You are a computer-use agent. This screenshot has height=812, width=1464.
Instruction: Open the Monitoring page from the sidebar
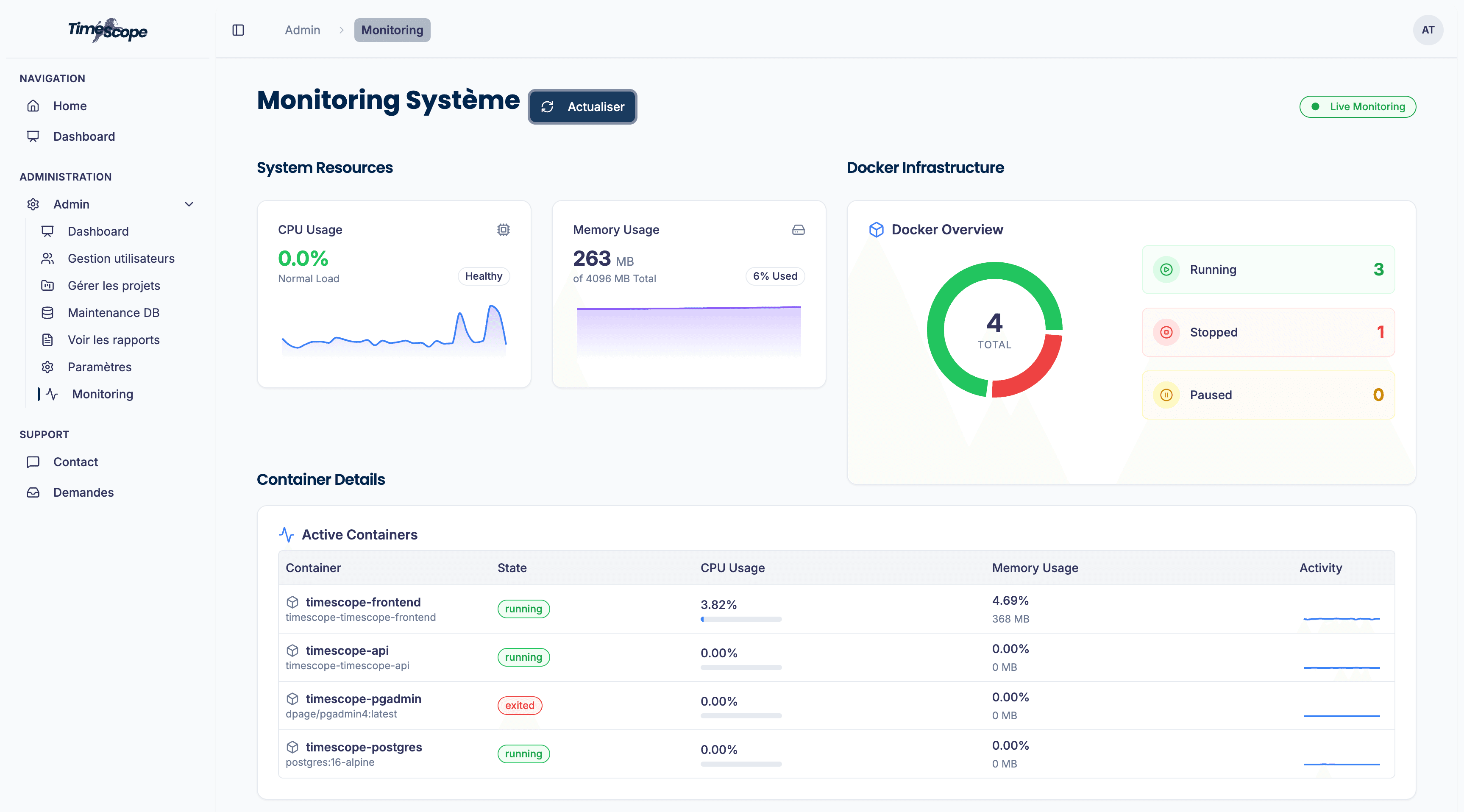[x=102, y=394]
